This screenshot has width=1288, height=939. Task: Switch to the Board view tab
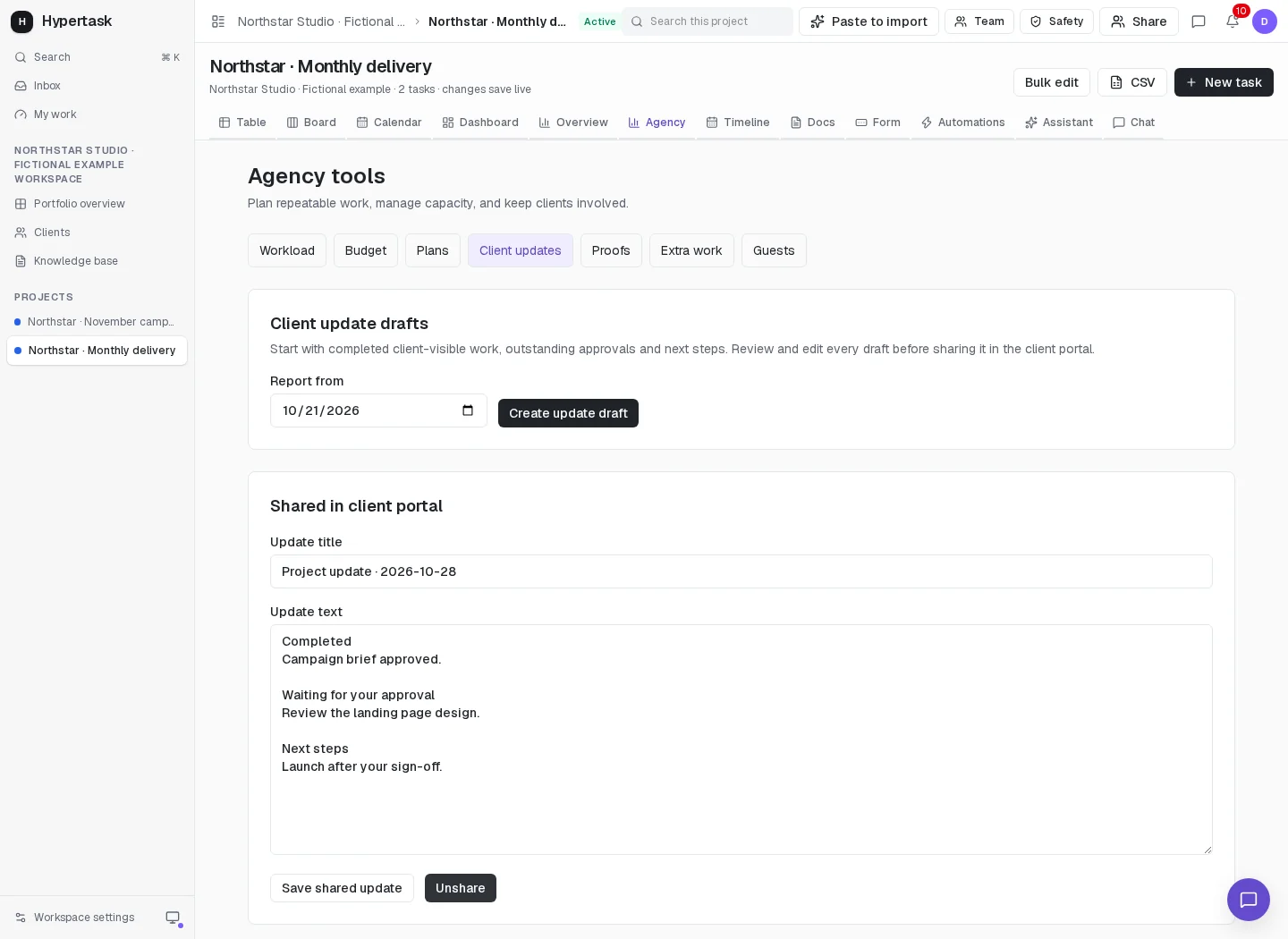(311, 123)
